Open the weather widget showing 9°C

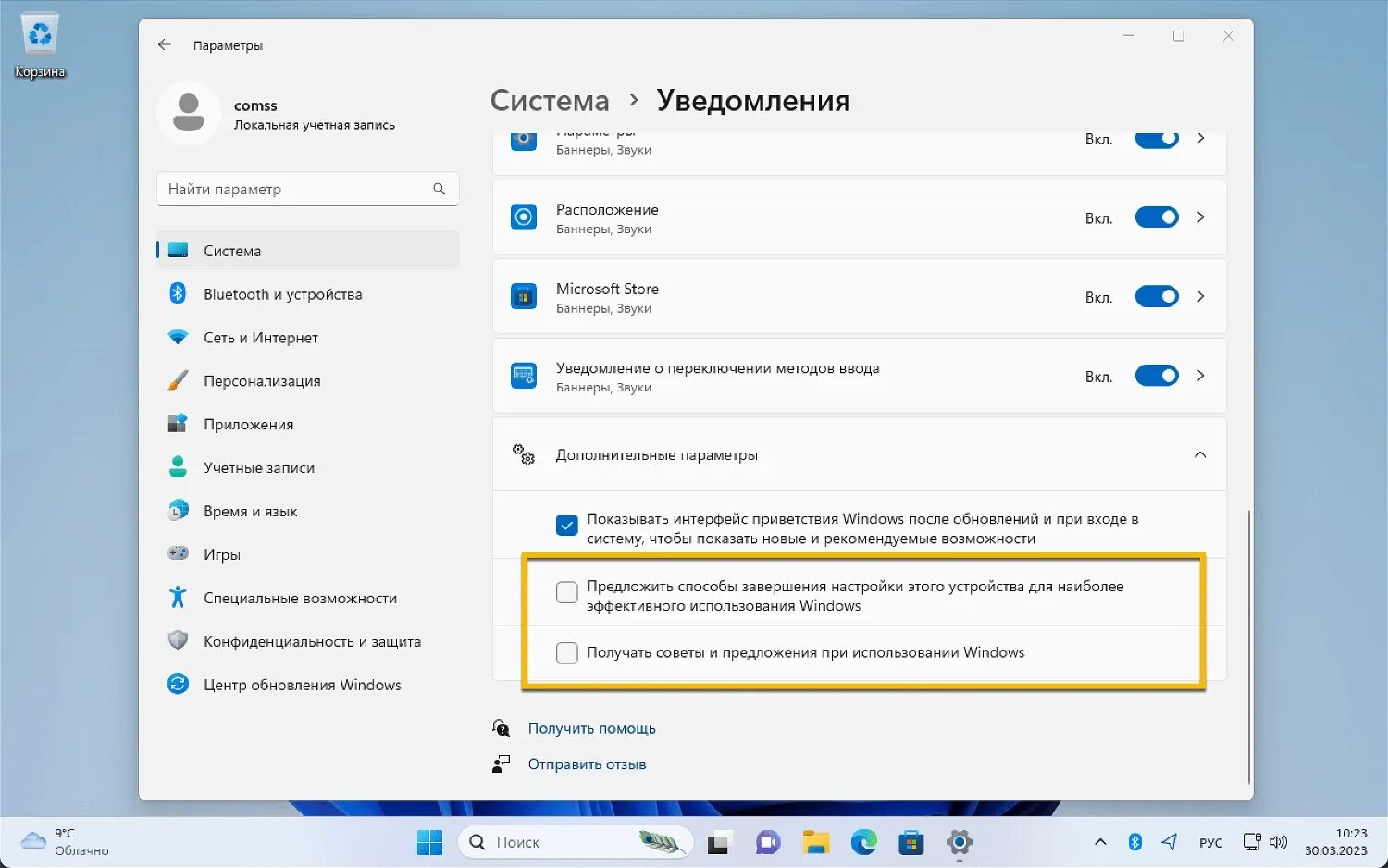(66, 842)
